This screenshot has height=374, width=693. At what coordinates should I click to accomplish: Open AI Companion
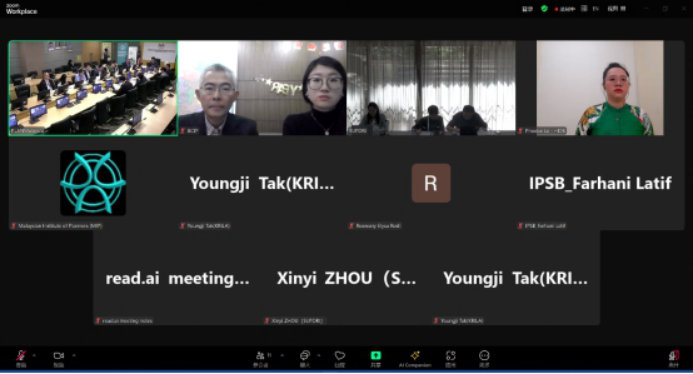click(x=415, y=358)
